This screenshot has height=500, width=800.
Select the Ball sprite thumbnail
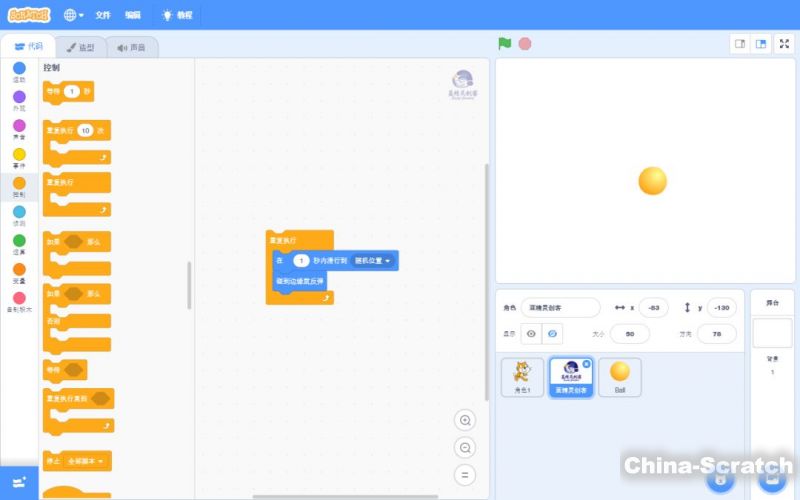[x=620, y=377]
